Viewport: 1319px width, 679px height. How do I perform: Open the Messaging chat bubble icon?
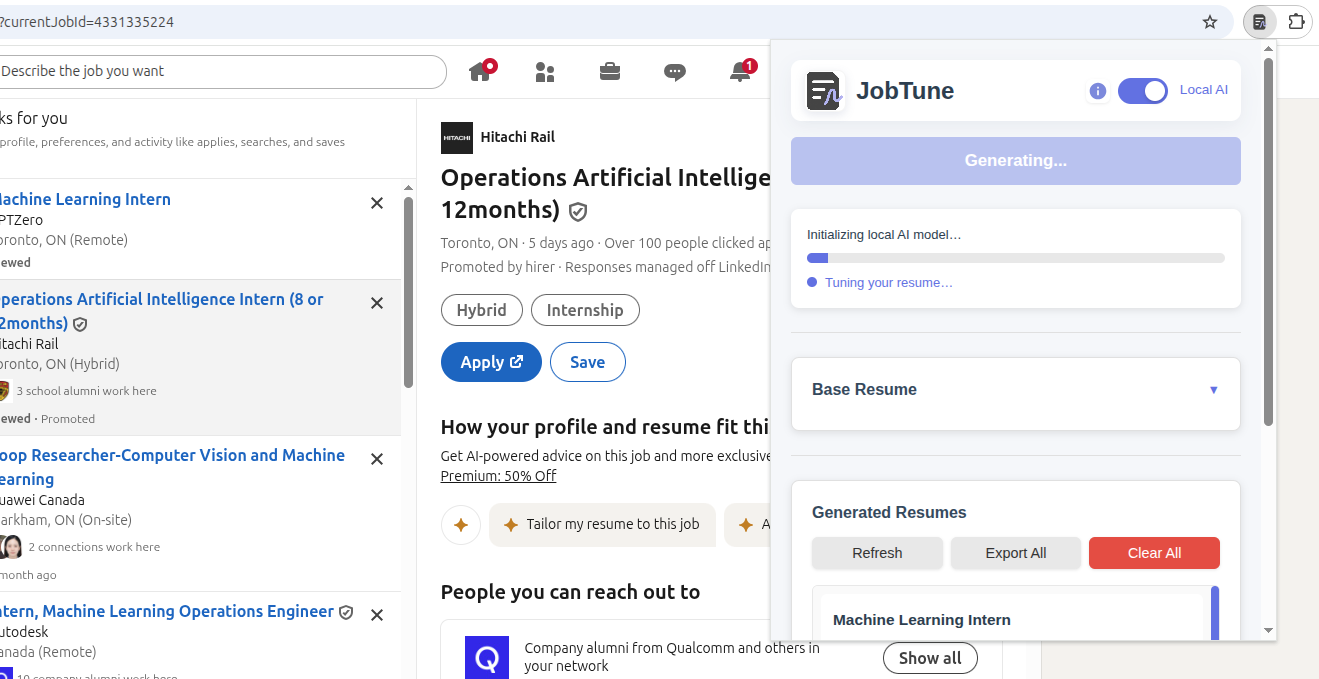tap(675, 72)
